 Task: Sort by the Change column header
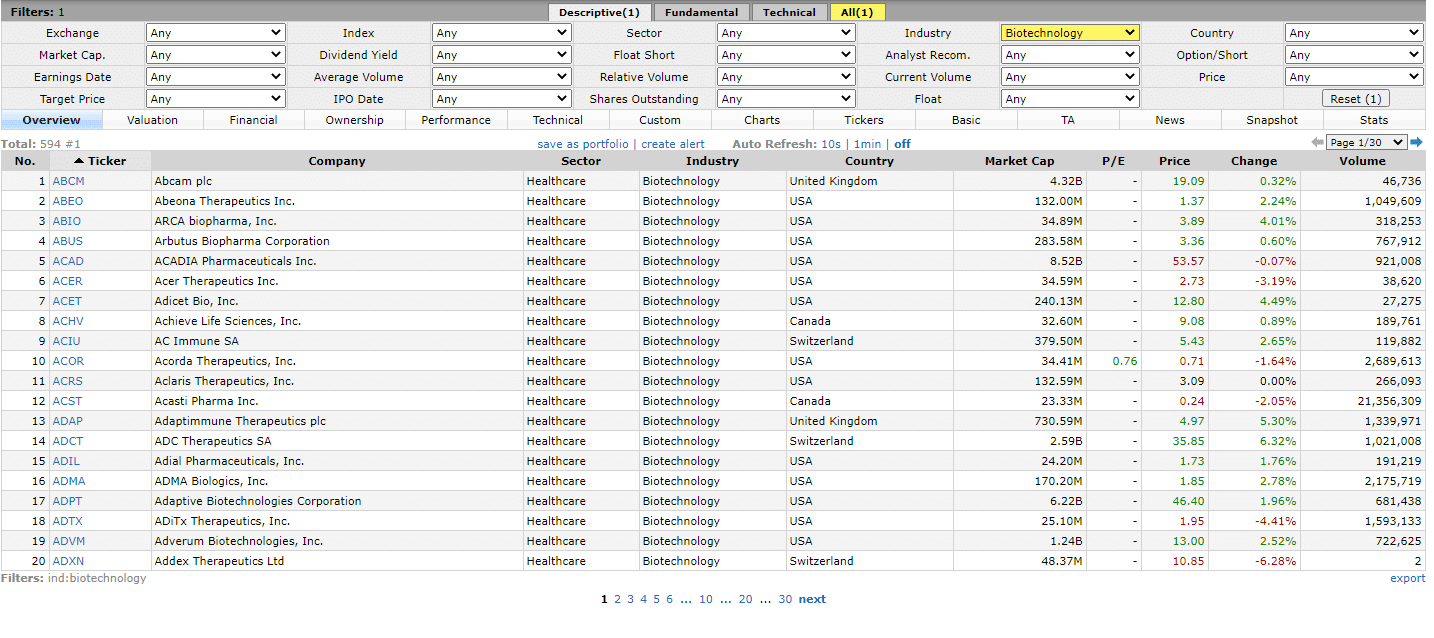pos(1254,161)
